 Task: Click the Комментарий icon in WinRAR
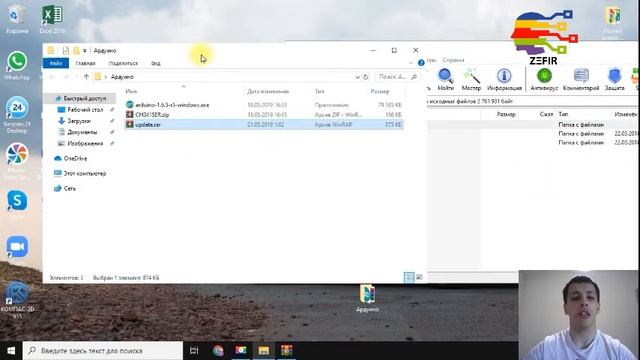pyautogui.click(x=581, y=80)
